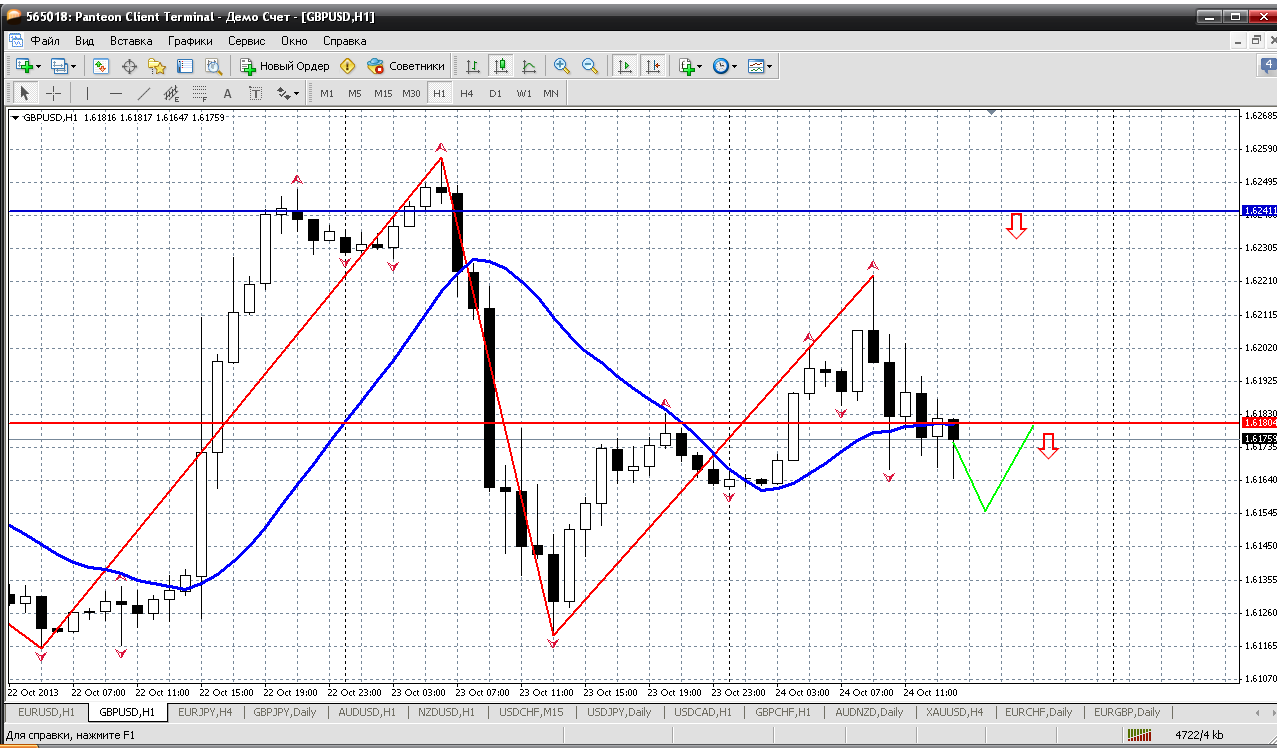This screenshot has width=1288, height=748.
Task: Select the Fibonacci retracement tool
Action: coord(200,93)
